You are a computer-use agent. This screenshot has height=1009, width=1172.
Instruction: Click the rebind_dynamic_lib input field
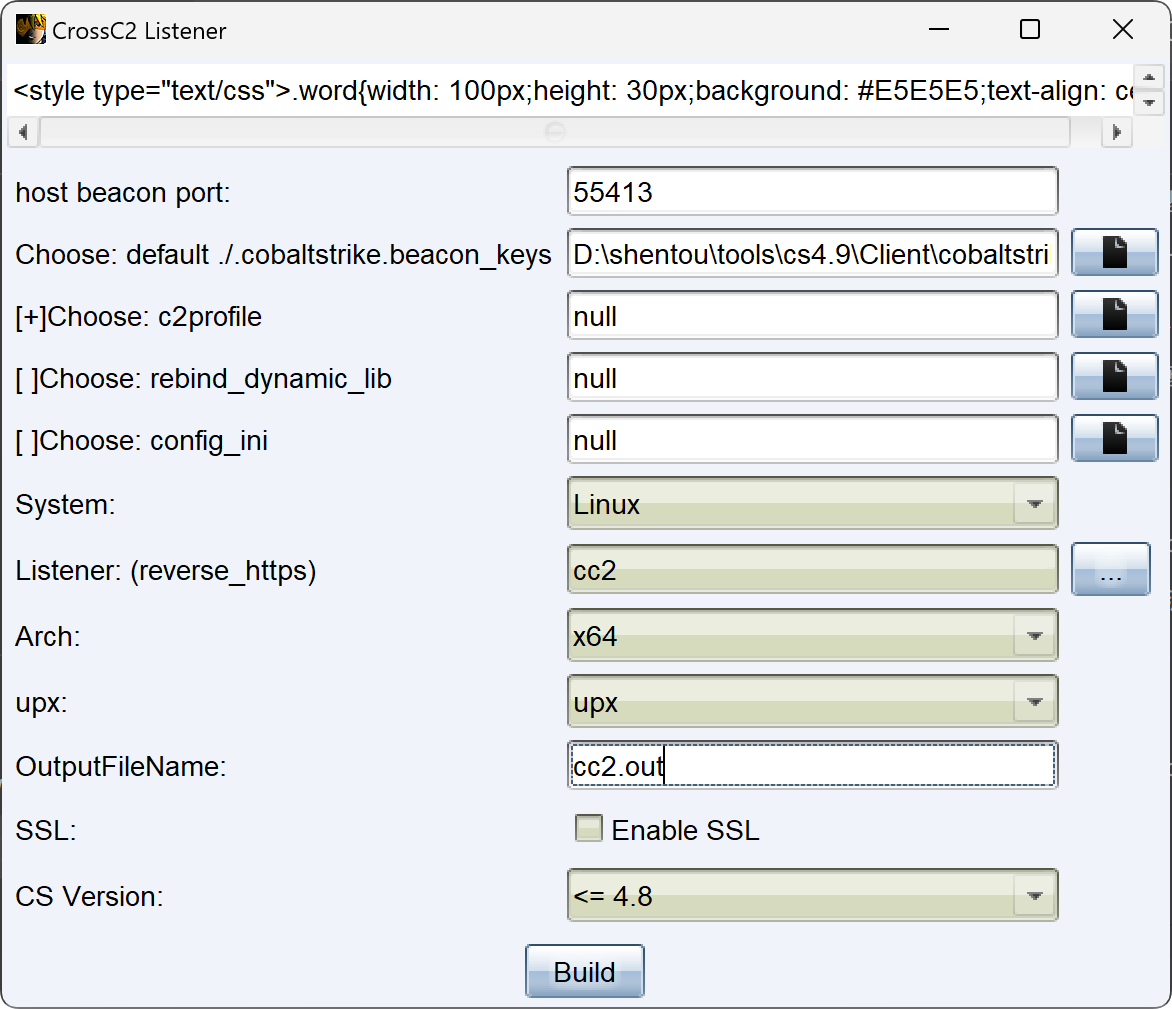pyautogui.click(x=812, y=377)
